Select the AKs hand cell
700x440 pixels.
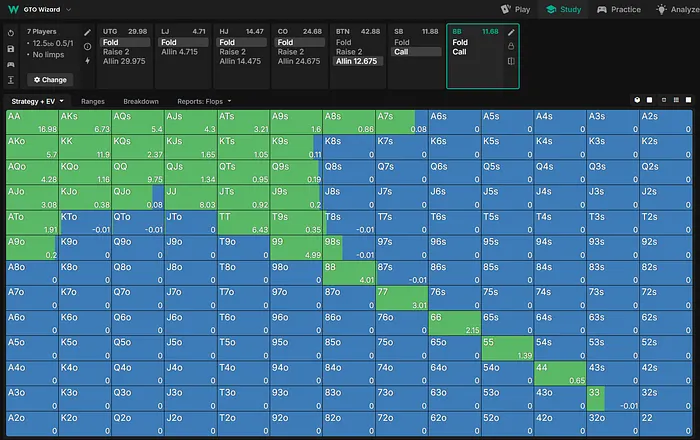[x=85, y=122]
